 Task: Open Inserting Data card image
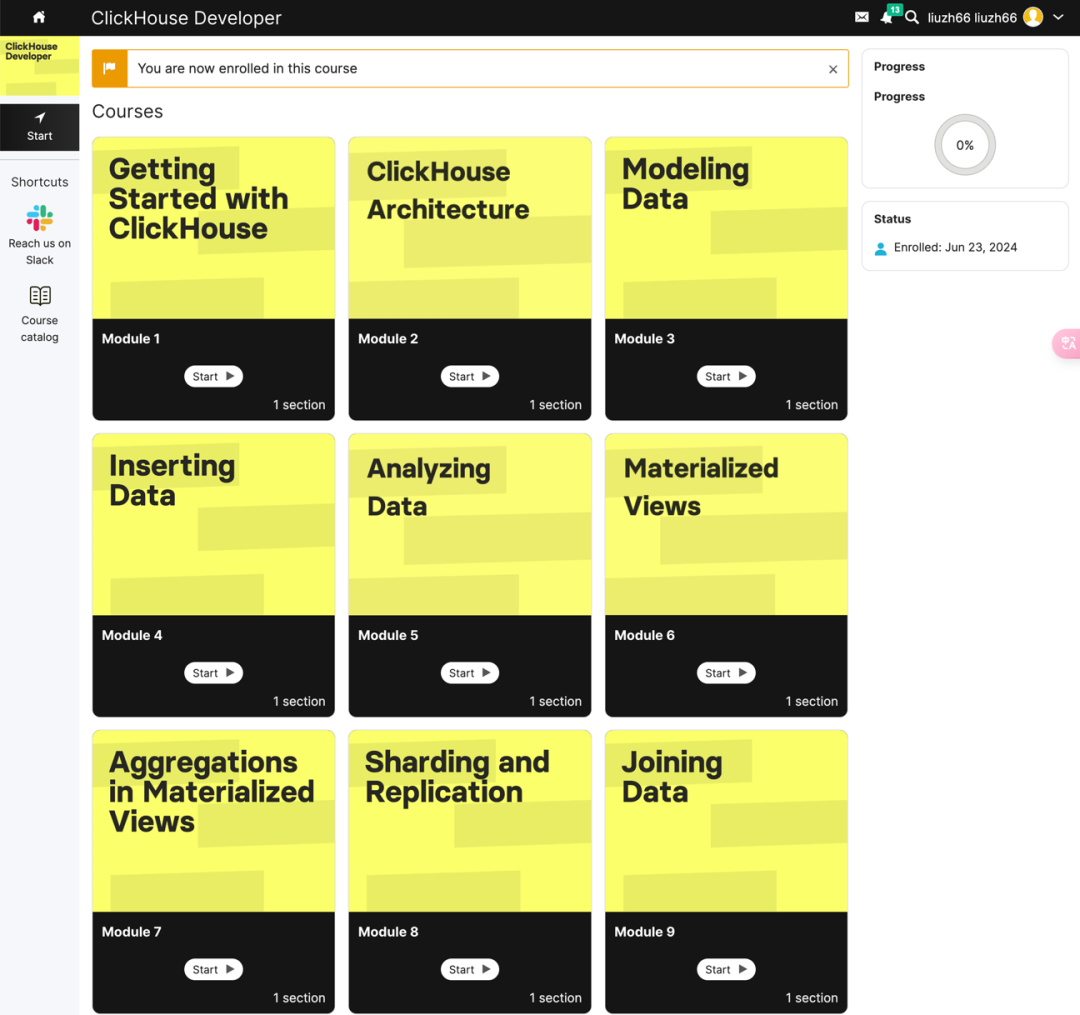tap(214, 525)
